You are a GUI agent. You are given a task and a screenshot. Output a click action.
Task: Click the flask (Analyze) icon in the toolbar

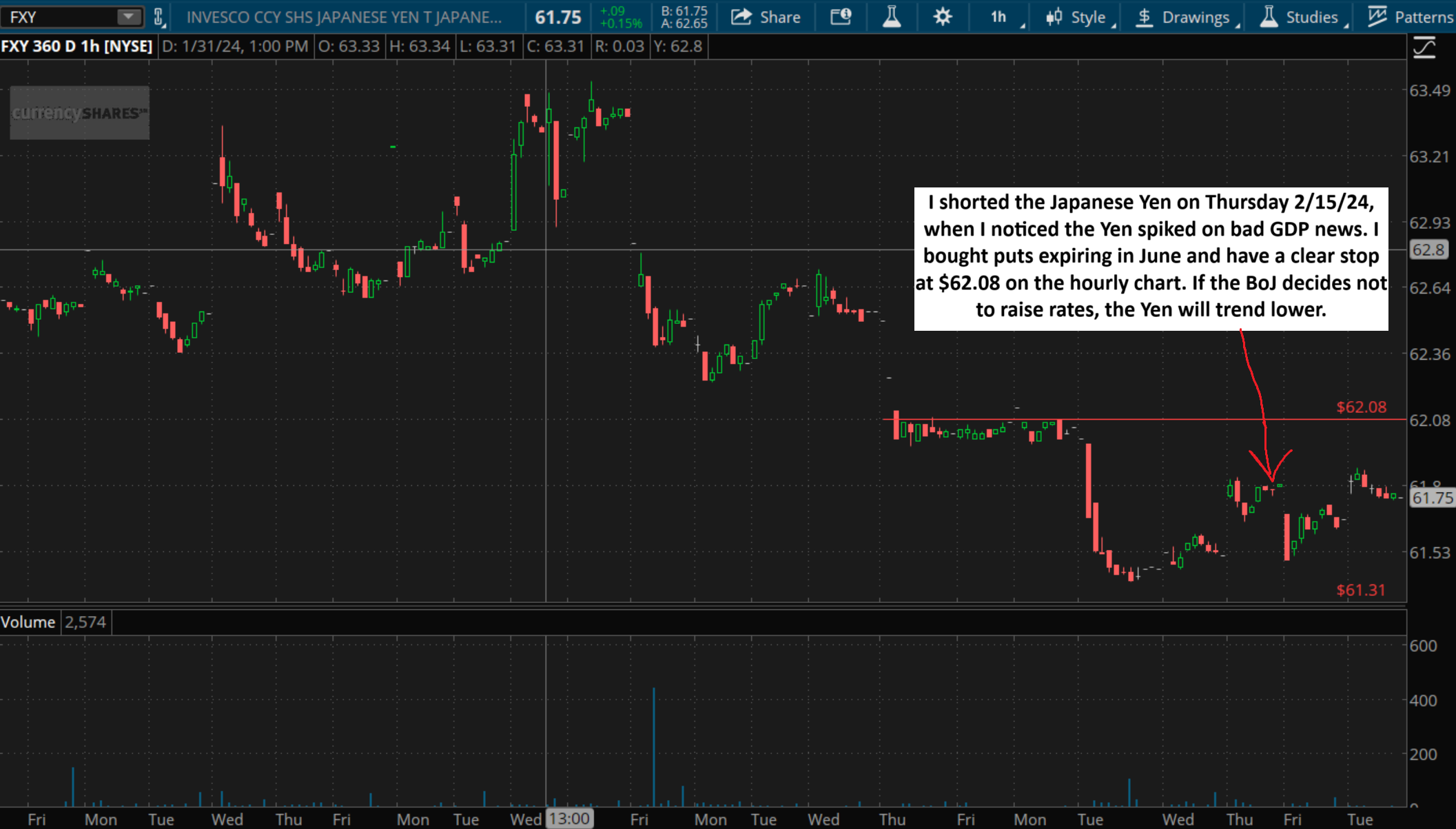tap(892, 17)
